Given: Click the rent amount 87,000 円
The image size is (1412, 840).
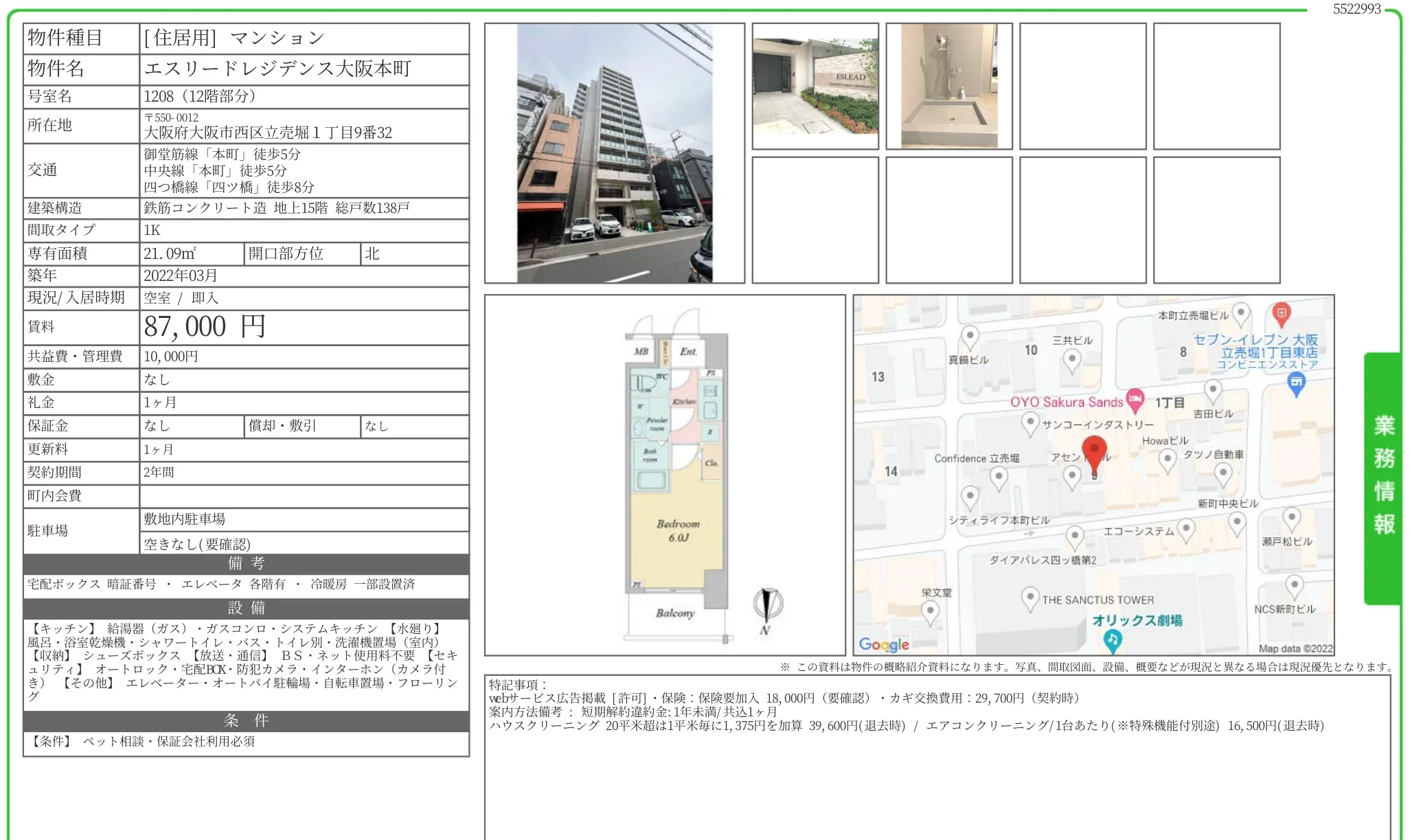Looking at the screenshot, I should tap(205, 327).
